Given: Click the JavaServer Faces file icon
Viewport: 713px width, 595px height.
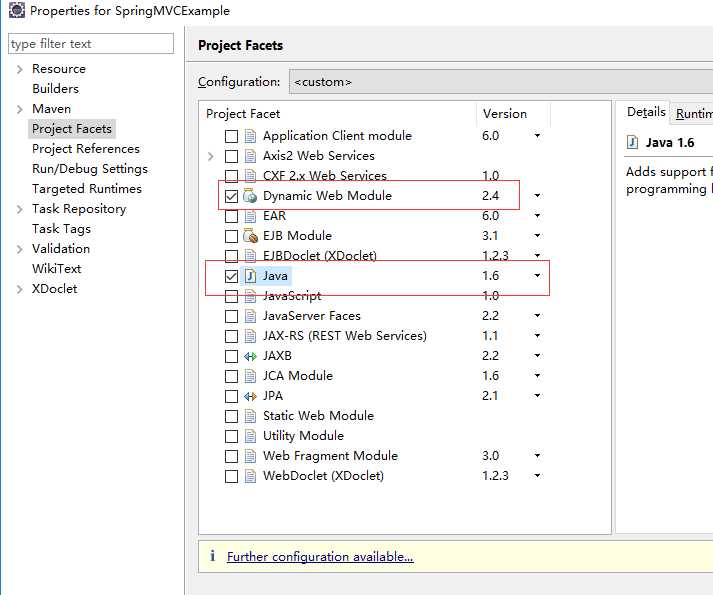Looking at the screenshot, I should (250, 316).
